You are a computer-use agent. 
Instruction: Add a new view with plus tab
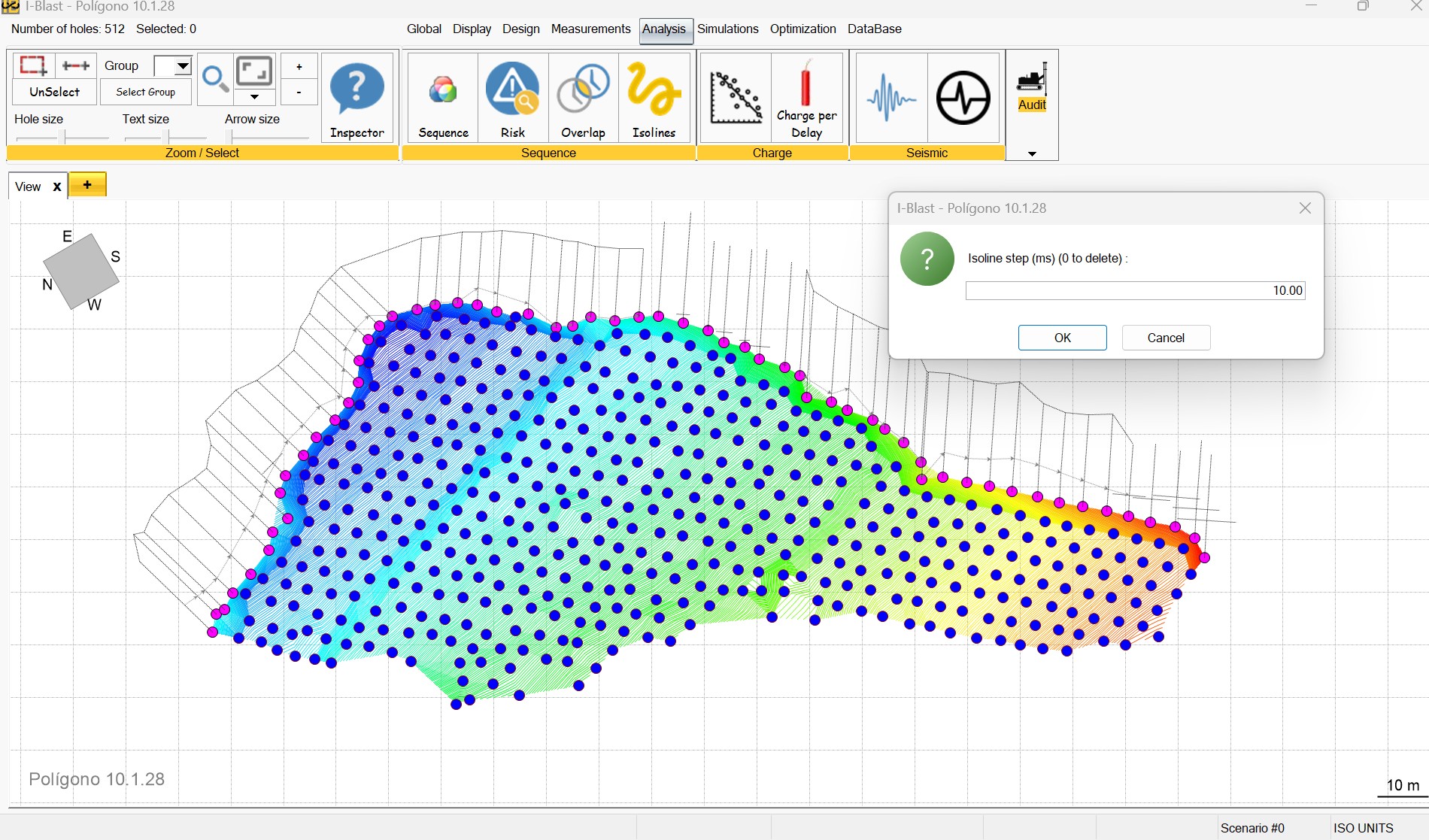pyautogui.click(x=87, y=185)
